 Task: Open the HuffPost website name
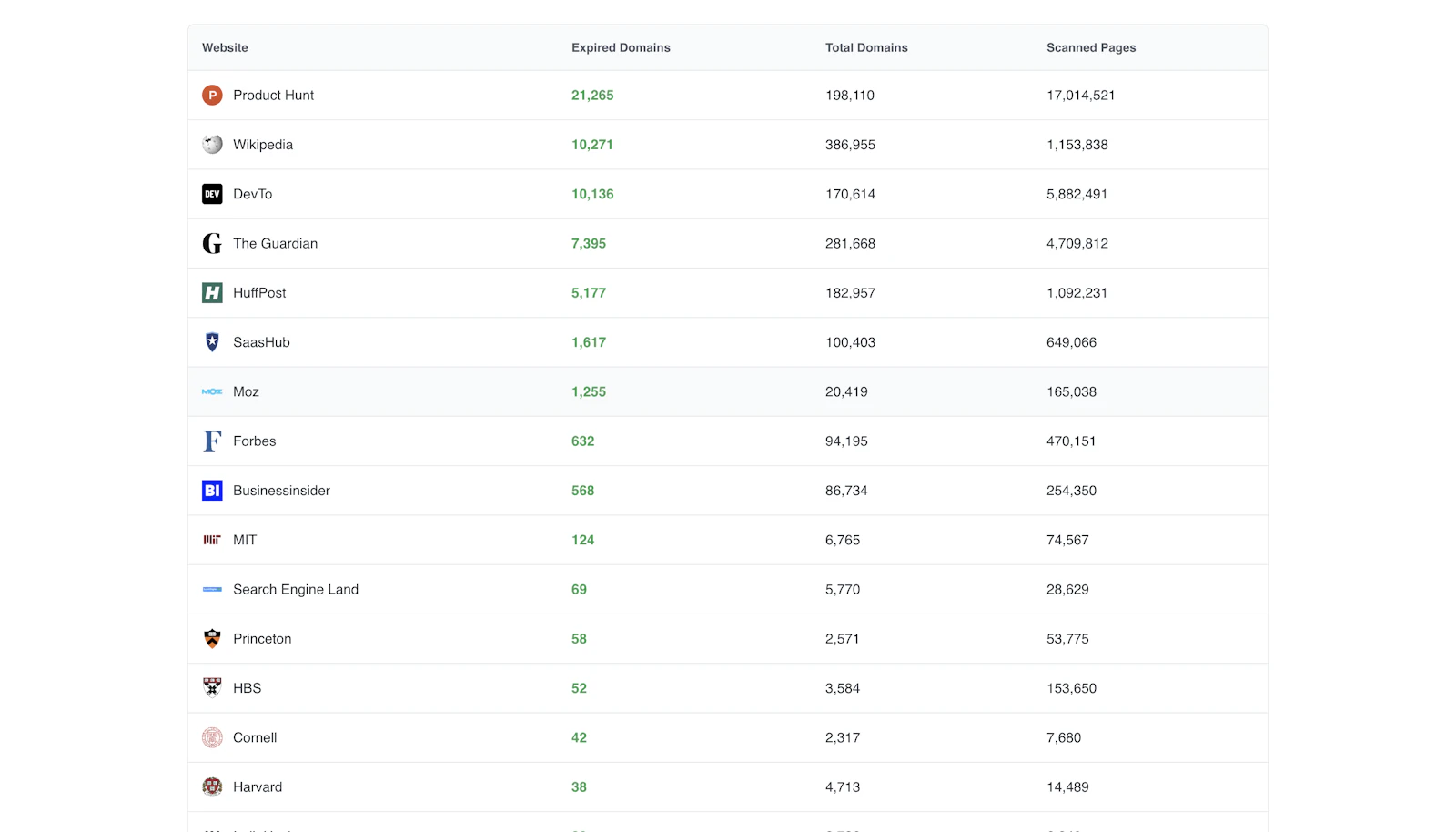pyautogui.click(x=259, y=292)
